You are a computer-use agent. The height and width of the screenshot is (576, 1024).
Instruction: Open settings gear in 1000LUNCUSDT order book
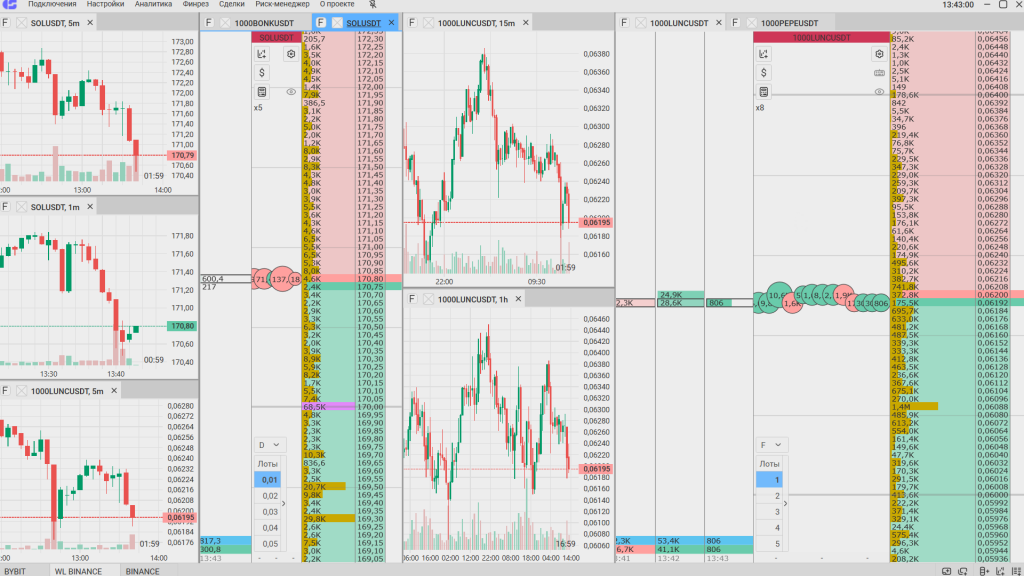click(879, 54)
